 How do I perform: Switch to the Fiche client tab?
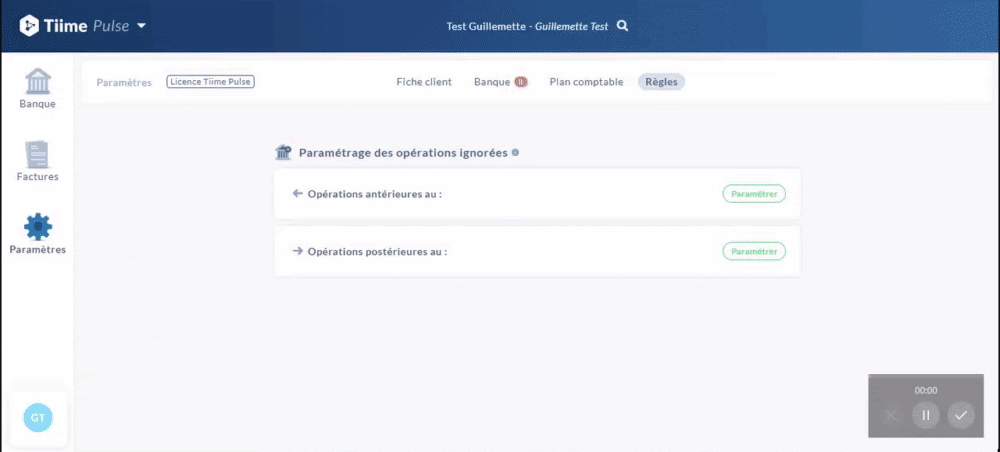click(424, 82)
